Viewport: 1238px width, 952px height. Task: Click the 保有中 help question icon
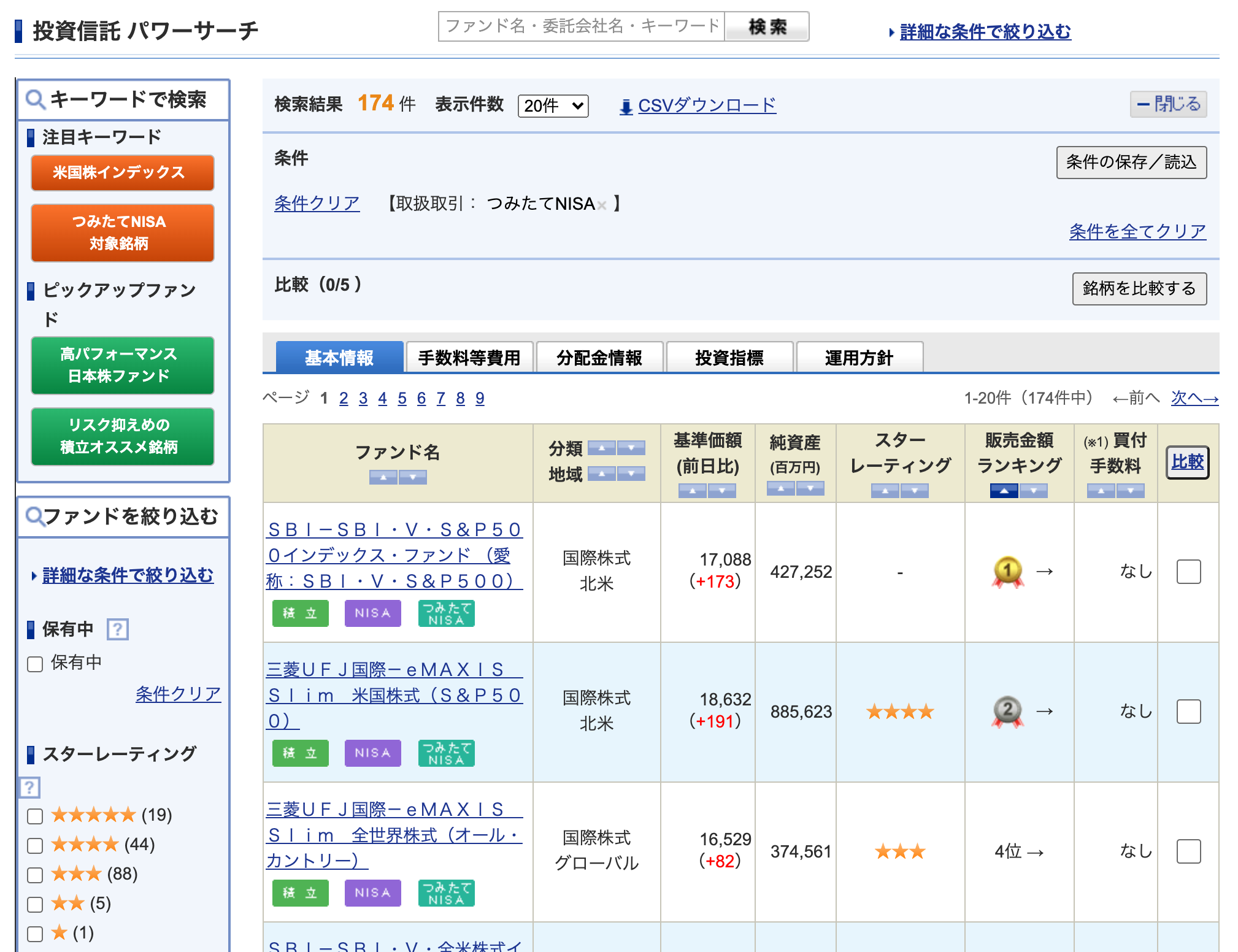tap(118, 629)
